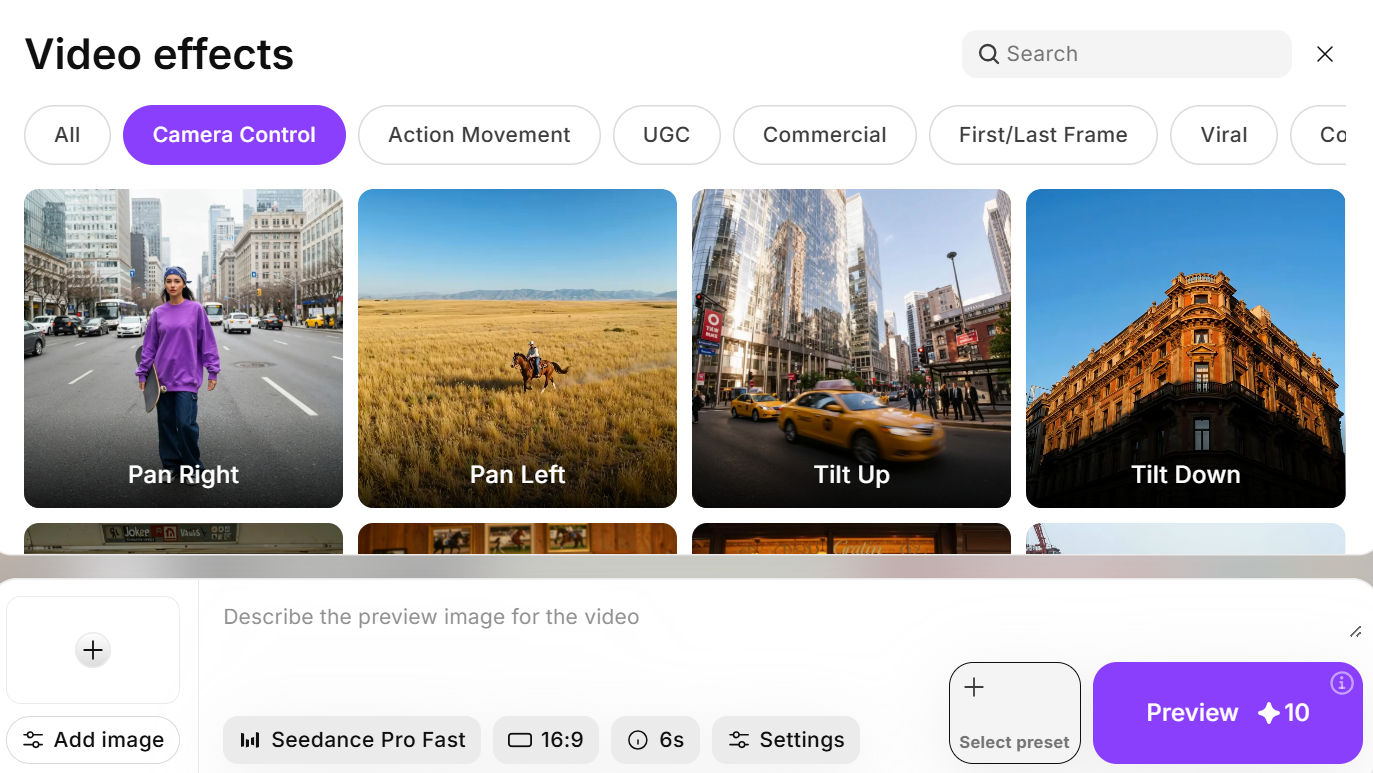This screenshot has height=773, width=1373.
Task: Click the plus icon on the Select preset card
Action: (973, 687)
